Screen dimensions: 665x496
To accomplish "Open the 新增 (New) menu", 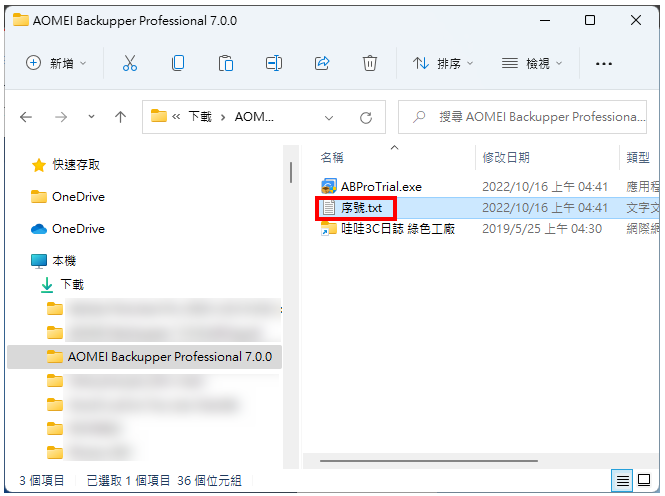I will (x=56, y=63).
